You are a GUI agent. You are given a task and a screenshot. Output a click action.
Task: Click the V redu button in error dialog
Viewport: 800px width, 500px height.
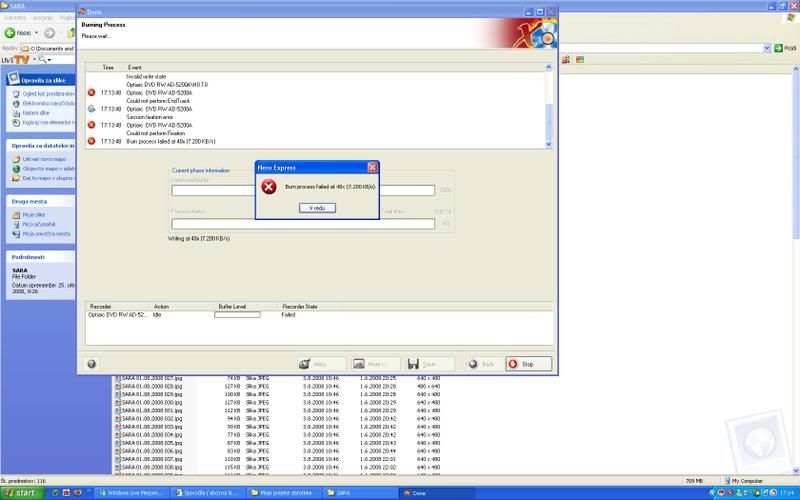(x=317, y=207)
